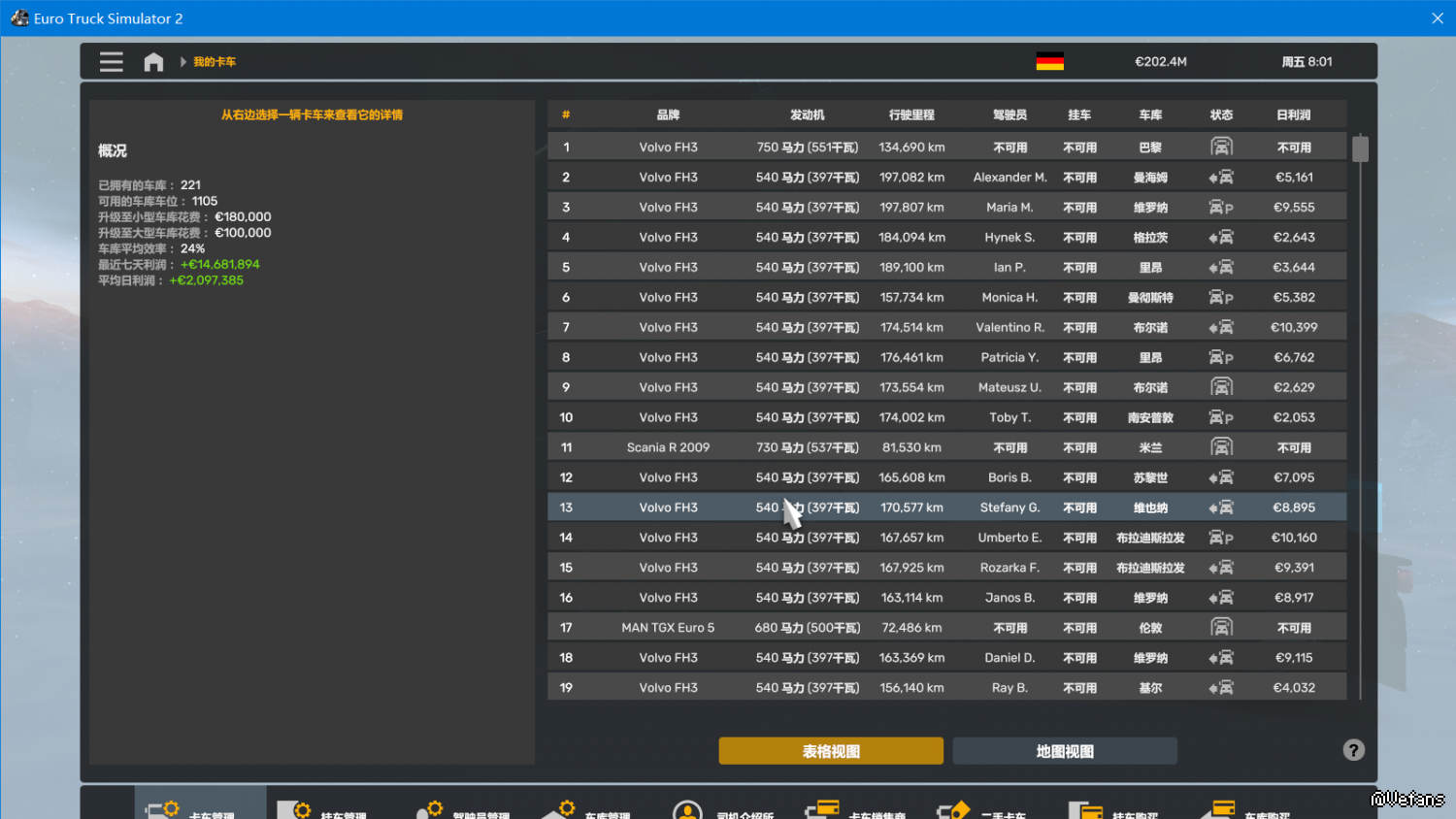Select driver name Stefany G.
Viewport: 1456px width, 819px height.
point(1009,508)
